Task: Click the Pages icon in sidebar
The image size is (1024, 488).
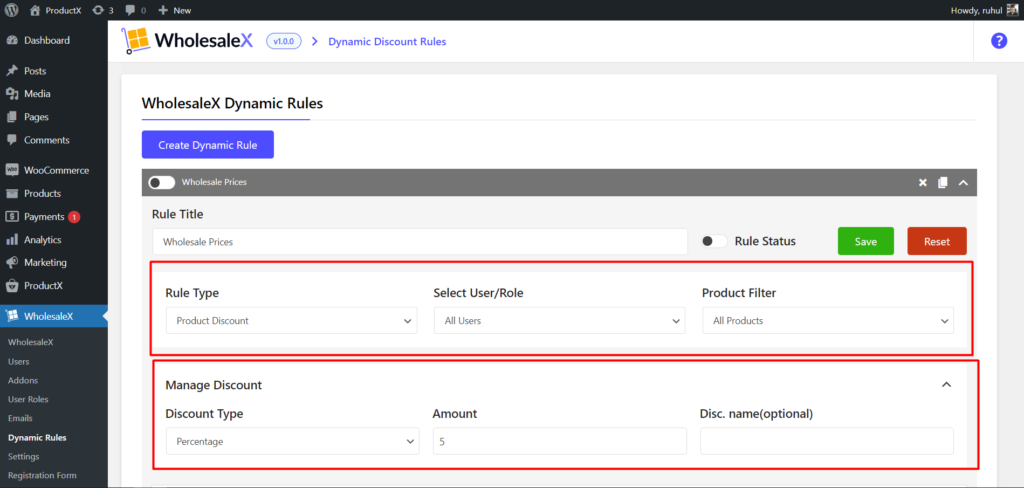Action: pyautogui.click(x=12, y=117)
